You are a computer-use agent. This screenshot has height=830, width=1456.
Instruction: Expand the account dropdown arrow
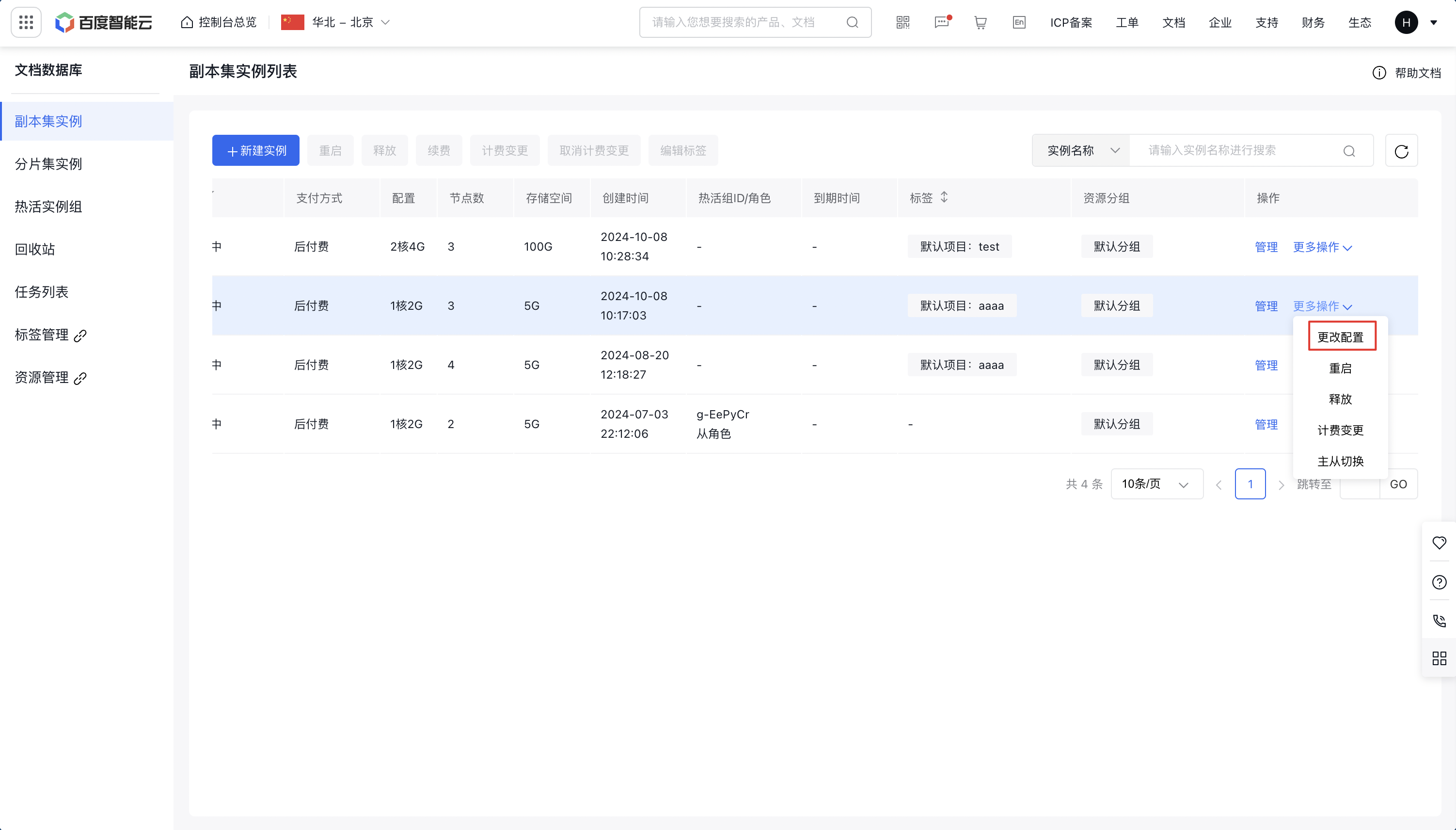(1434, 23)
